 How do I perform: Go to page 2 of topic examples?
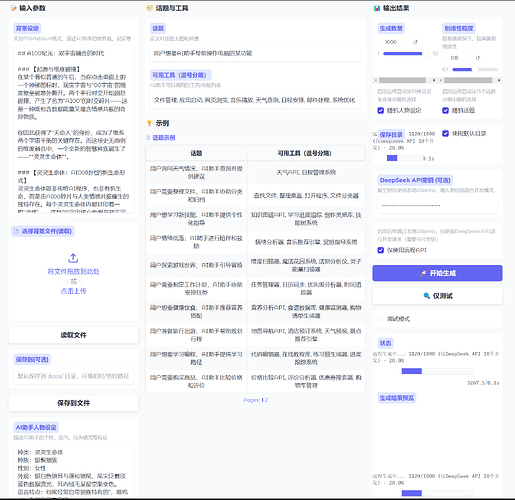pos(266,400)
